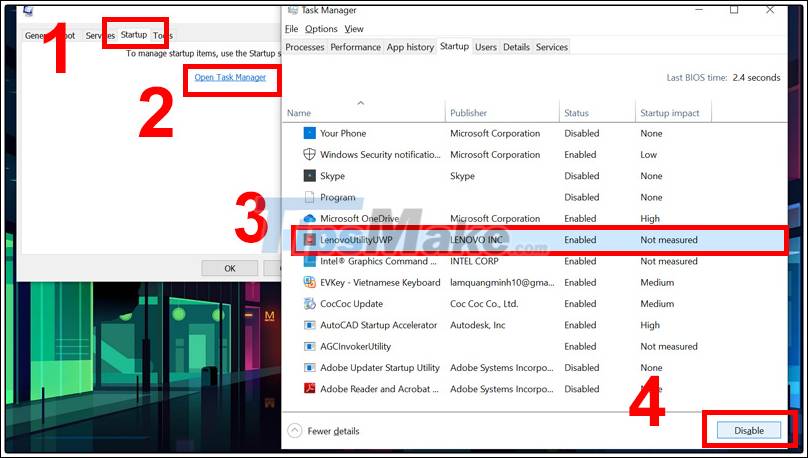Screen dimensions: 808x458
Task: Click the Disable button
Action: pos(749,430)
